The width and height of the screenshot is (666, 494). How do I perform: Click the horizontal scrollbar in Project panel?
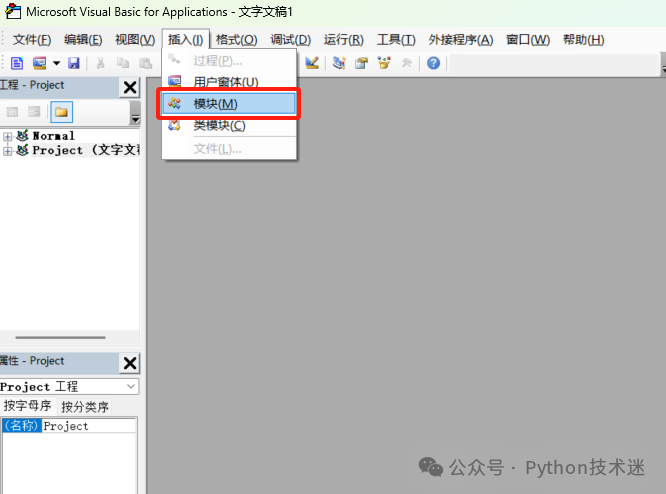pyautogui.click(x=61, y=338)
